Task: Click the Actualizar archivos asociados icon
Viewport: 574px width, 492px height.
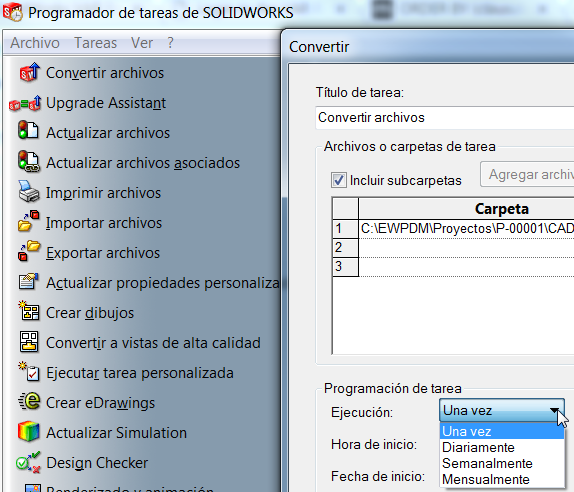Action: 28,161
